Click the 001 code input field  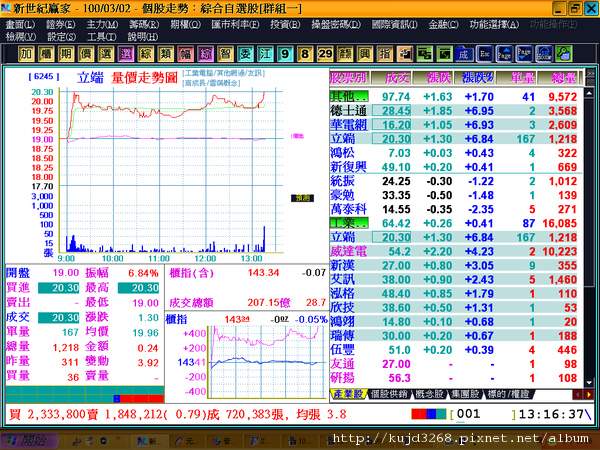[483, 414]
